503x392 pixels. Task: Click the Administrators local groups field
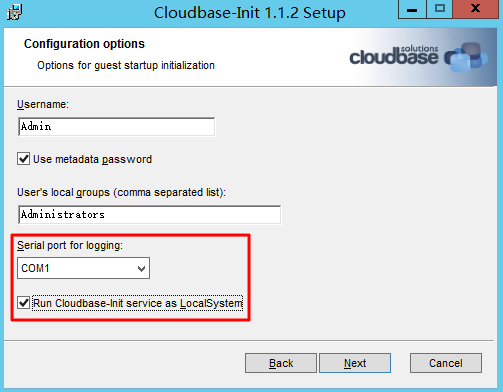[x=149, y=215]
